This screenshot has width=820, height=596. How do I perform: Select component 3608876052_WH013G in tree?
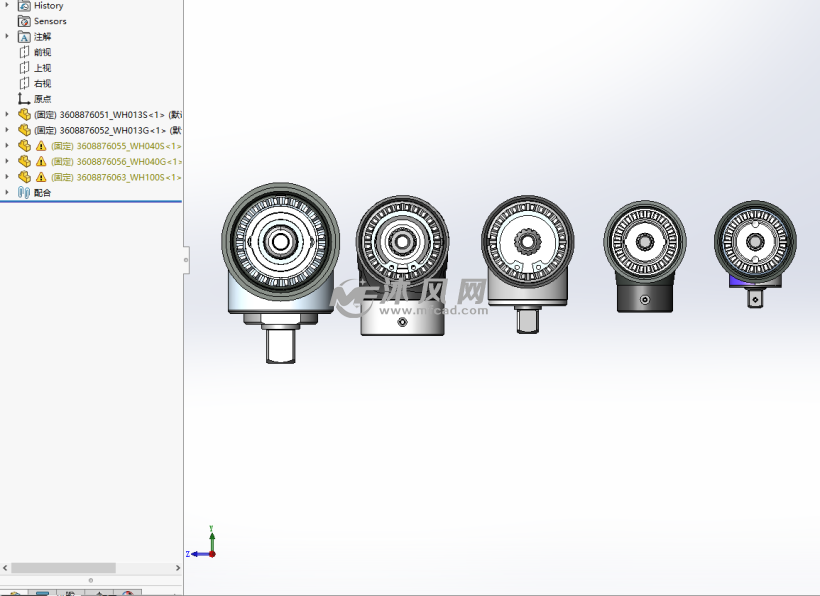(x=105, y=130)
